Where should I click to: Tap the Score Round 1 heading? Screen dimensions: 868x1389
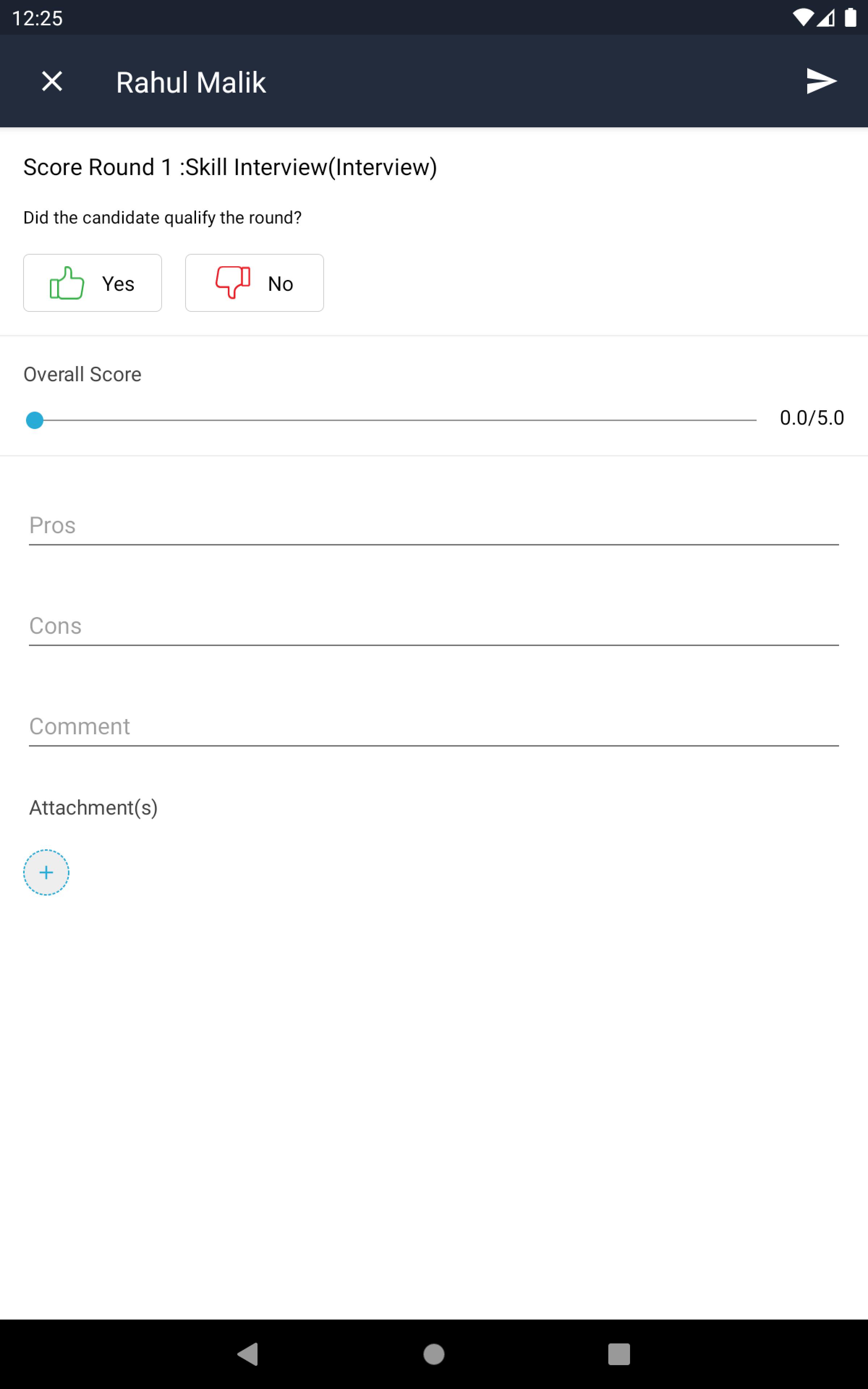[230, 167]
